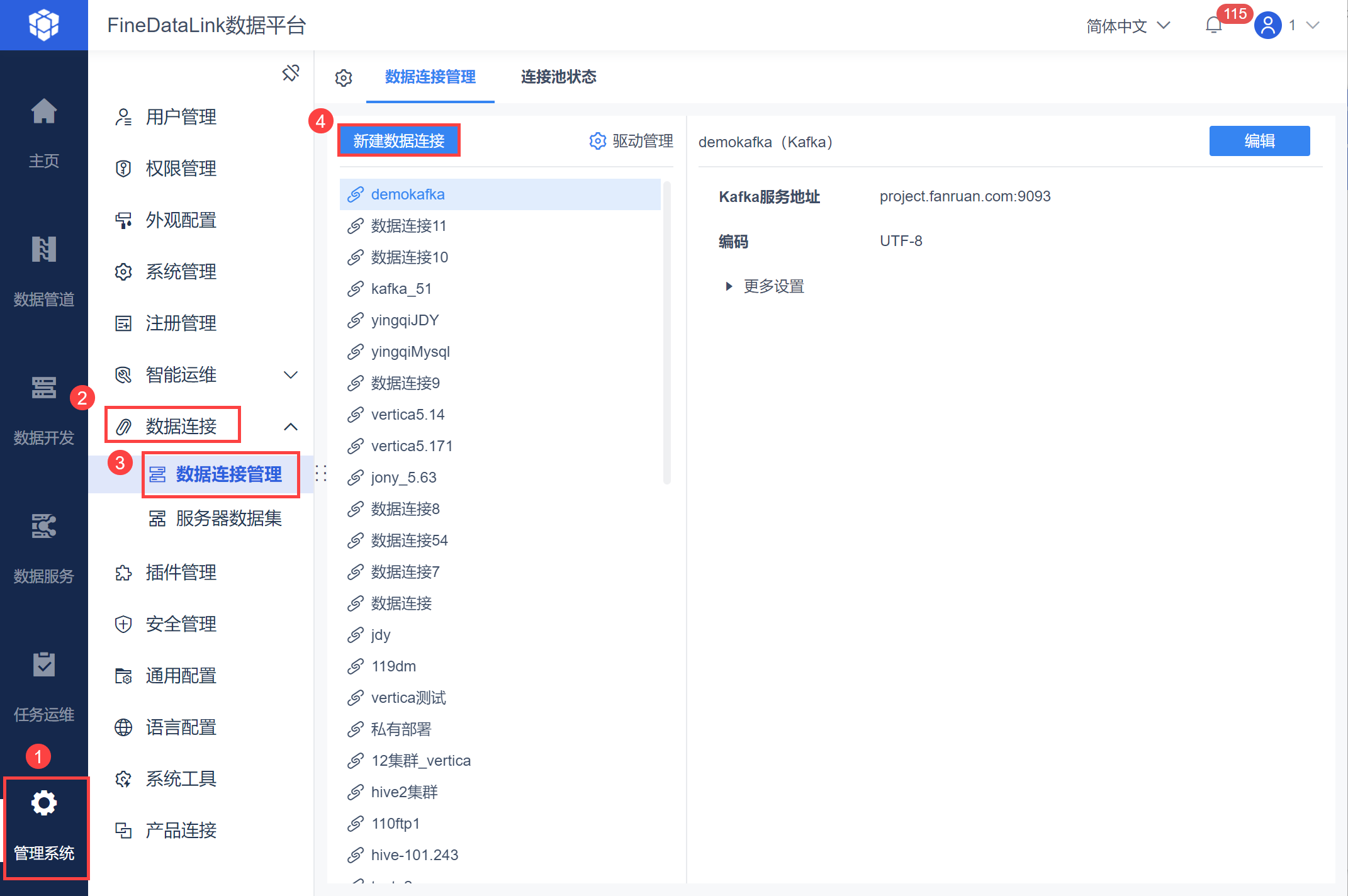The height and width of the screenshot is (896, 1348).
Task: Click the pin sidebar icon
Action: tap(290, 73)
